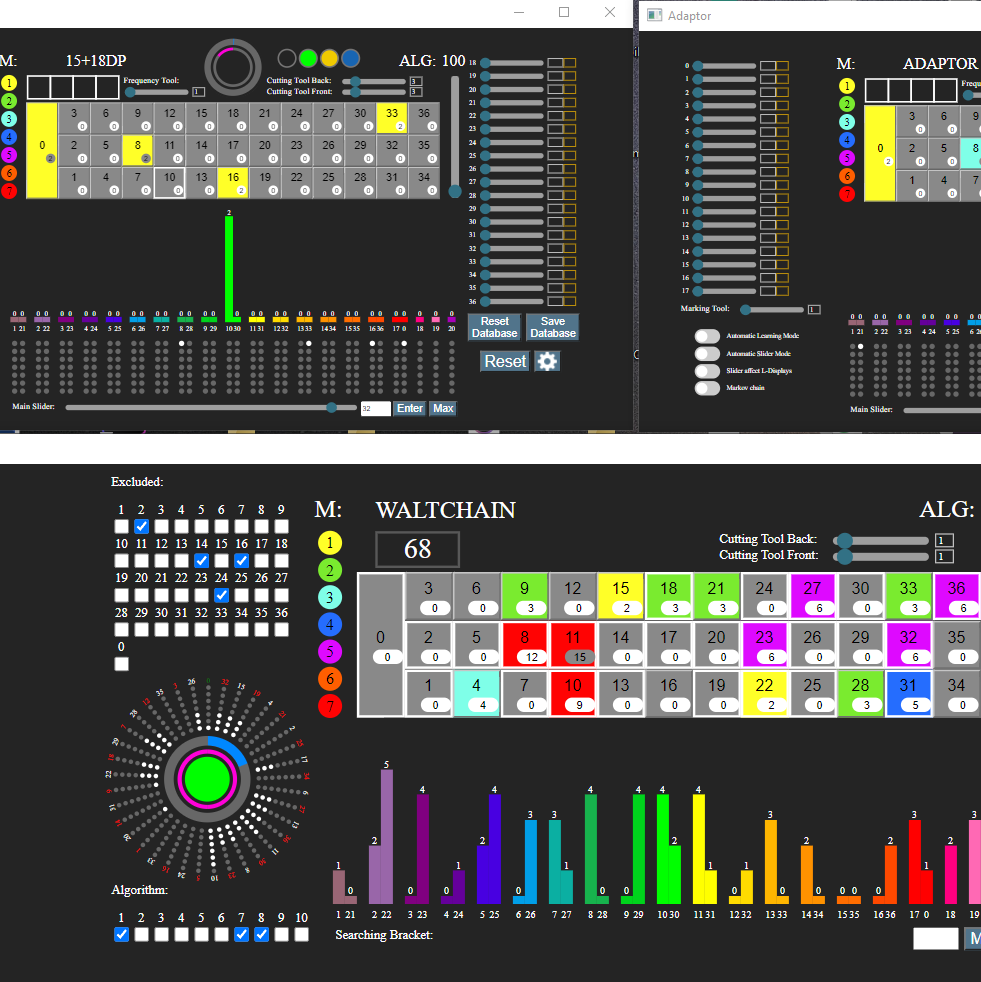Click the blue circle indicator in 15+18DP

351,58
